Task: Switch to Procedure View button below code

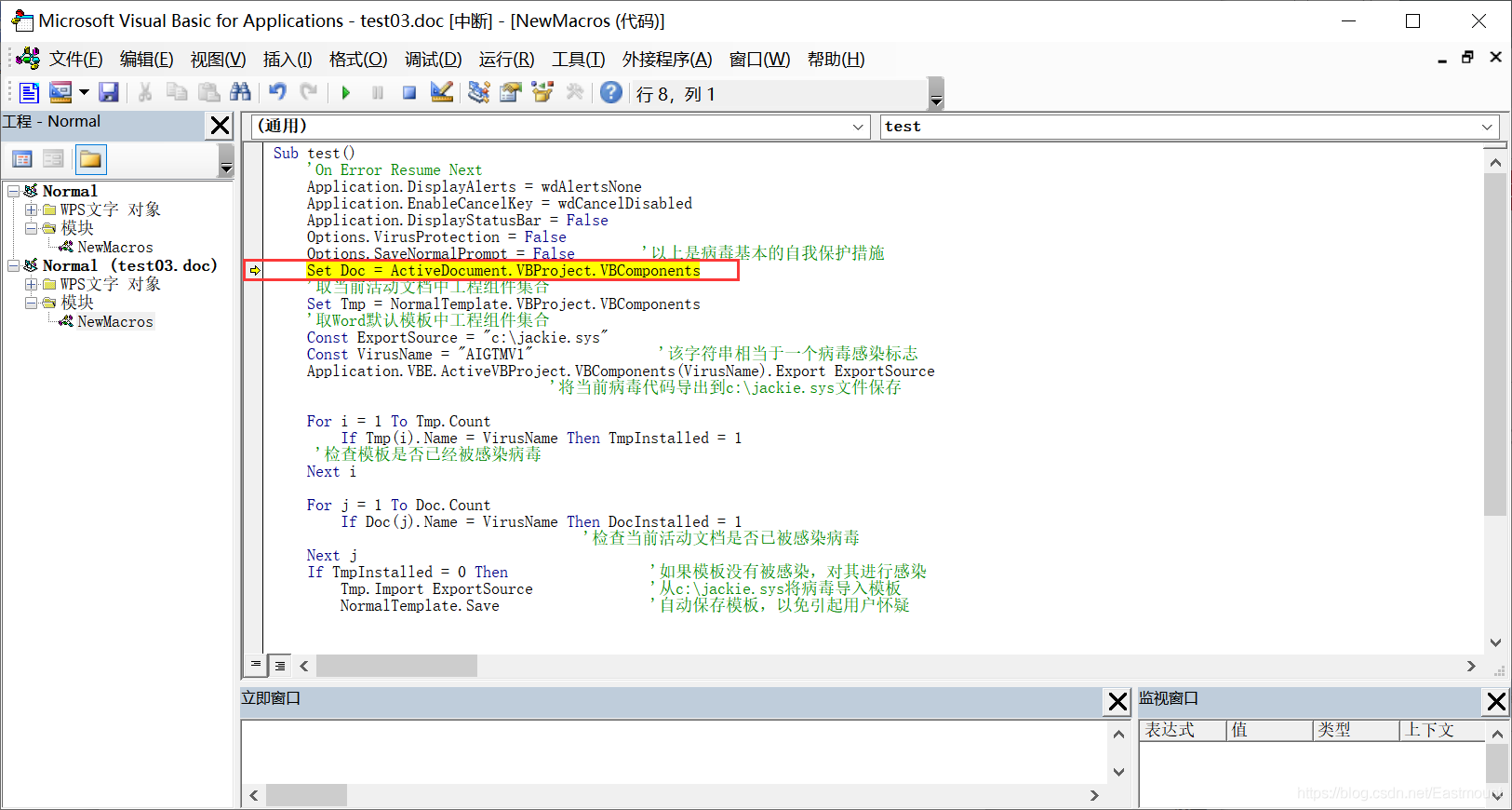Action: pos(255,665)
